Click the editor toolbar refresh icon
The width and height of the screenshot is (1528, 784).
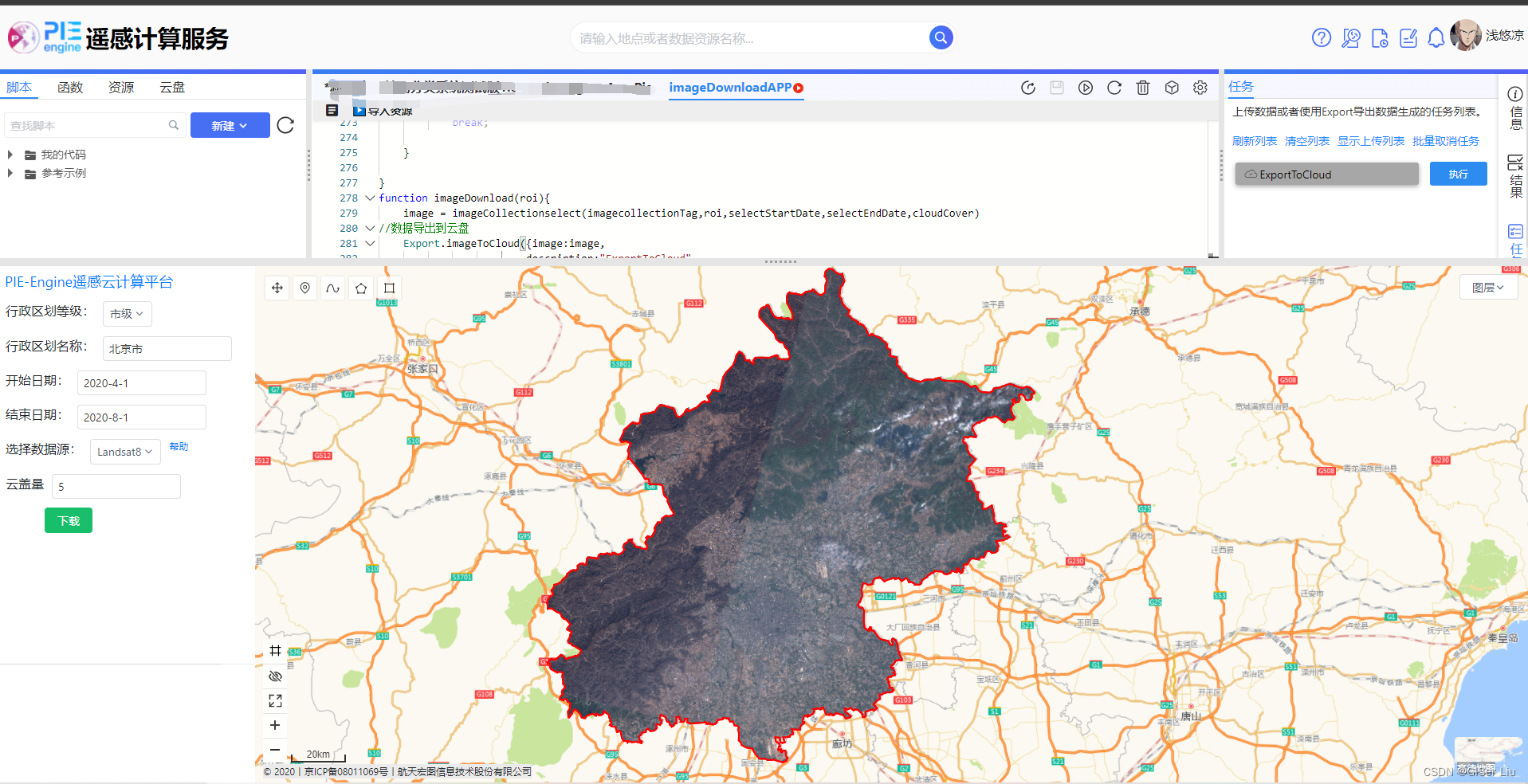click(x=1114, y=88)
